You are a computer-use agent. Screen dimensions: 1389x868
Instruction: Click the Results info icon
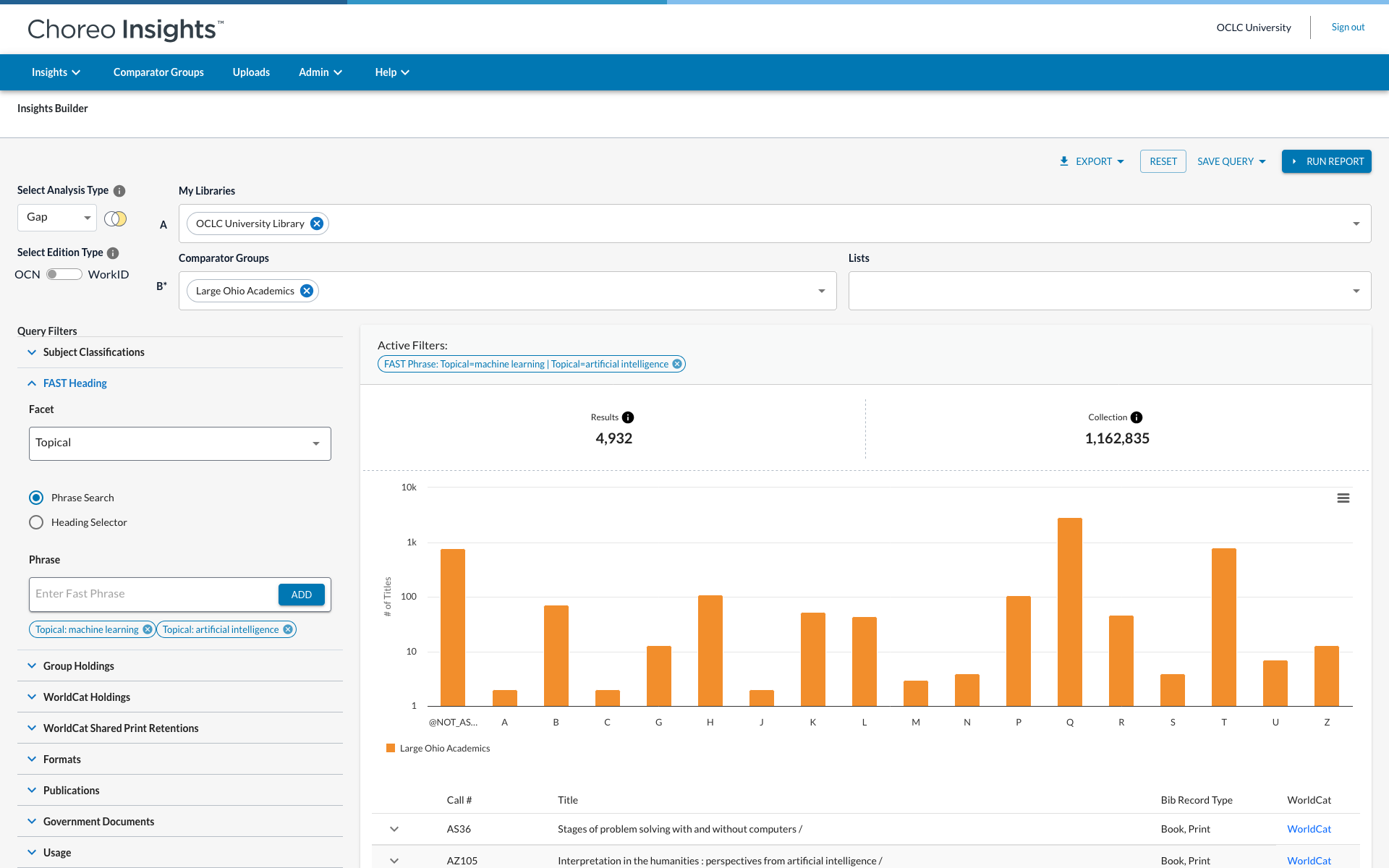(628, 417)
